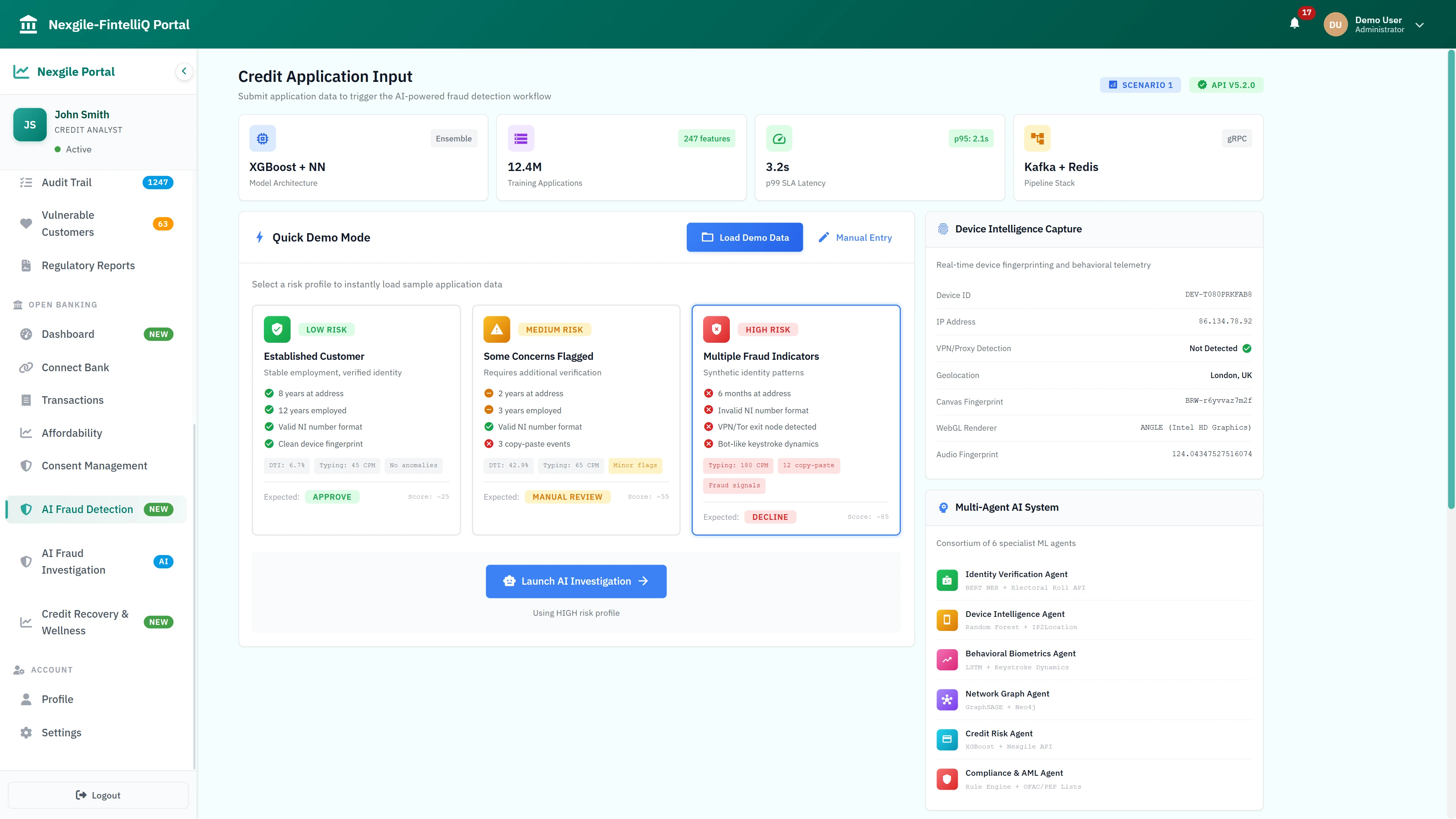This screenshot has height=819, width=1456.
Task: Switch to Manual Entry mode
Action: click(x=855, y=237)
